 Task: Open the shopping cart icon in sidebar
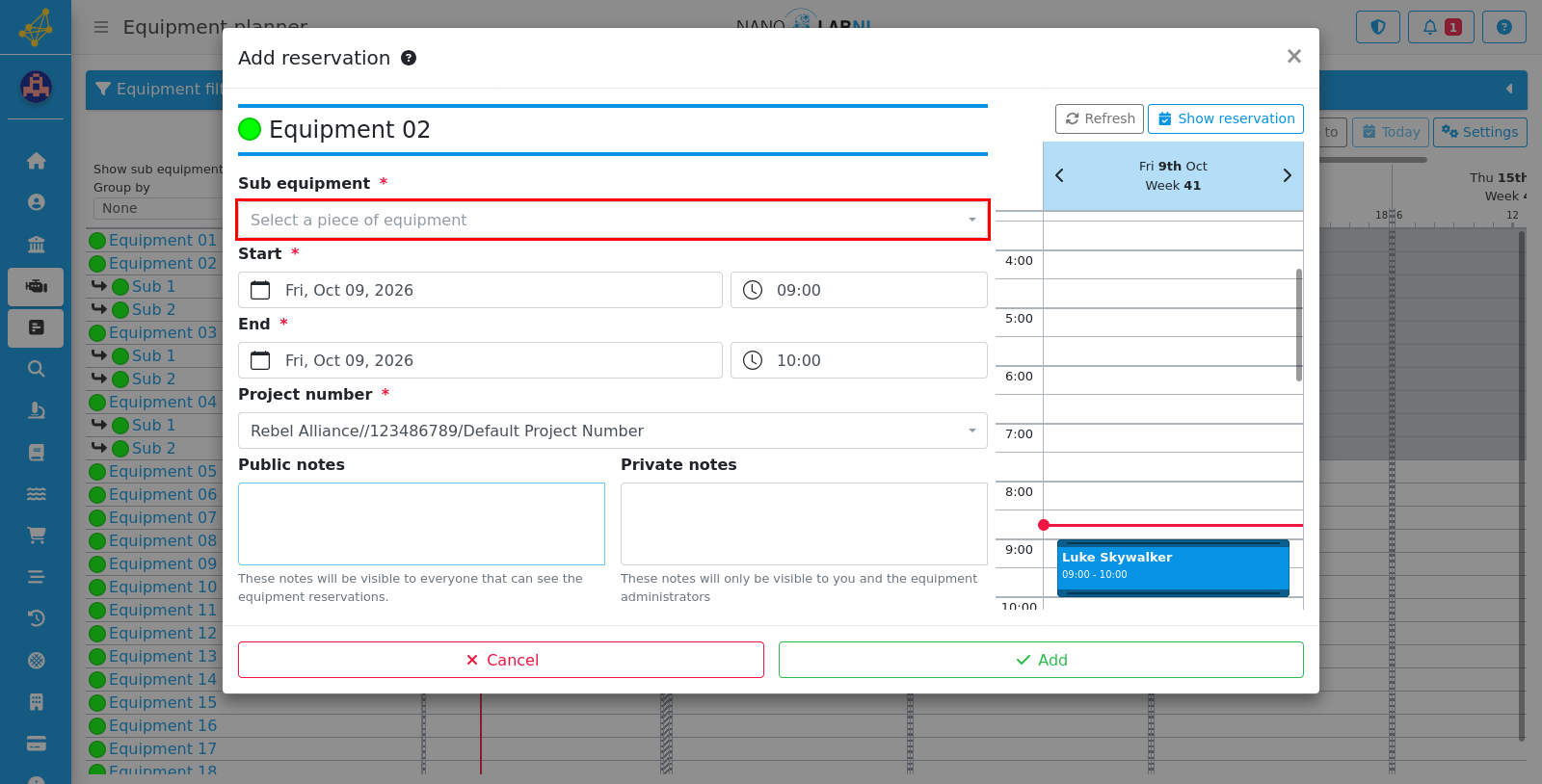point(36,536)
